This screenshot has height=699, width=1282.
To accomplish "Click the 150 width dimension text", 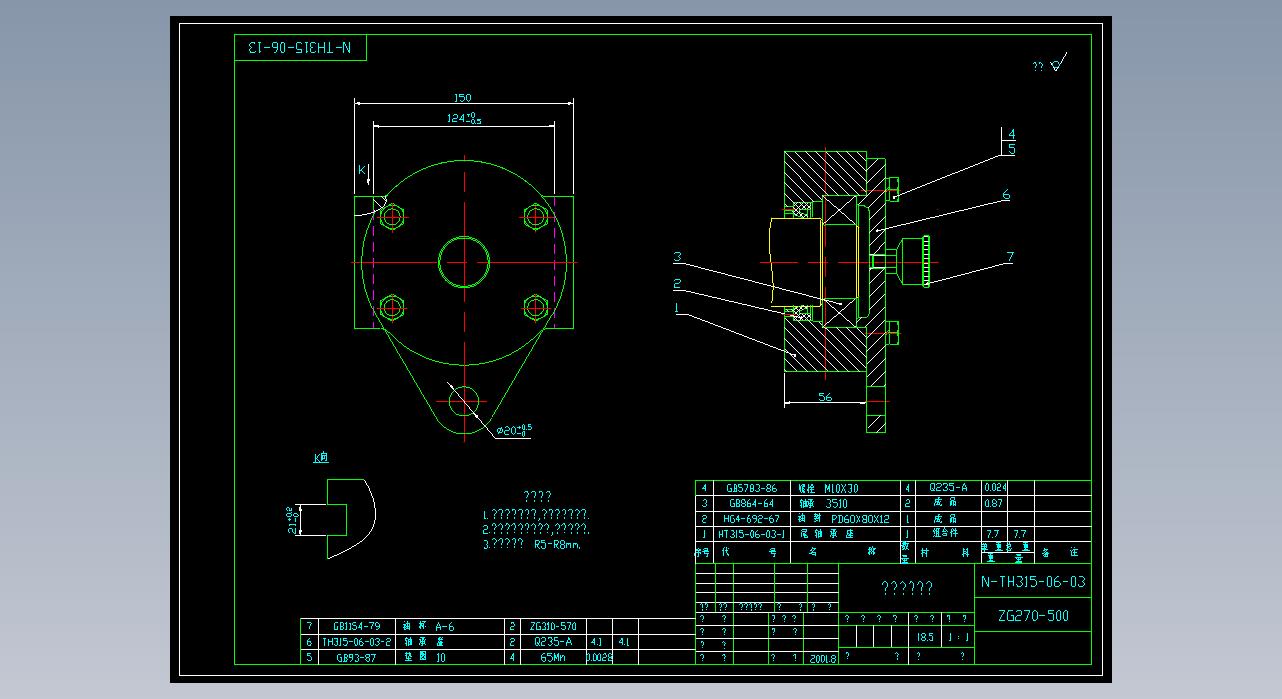I will pos(462,98).
